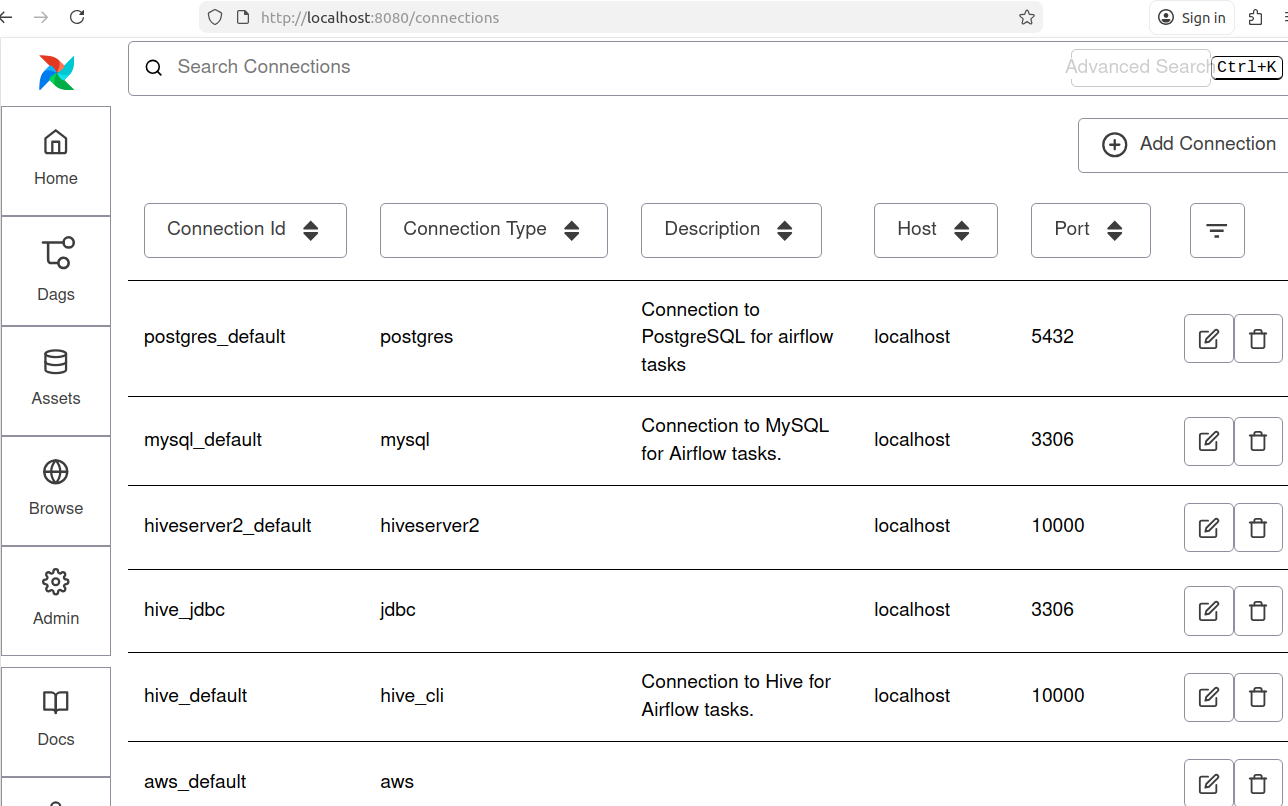Focus the Search Connections field
Image resolution: width=1288 pixels, height=806 pixels.
click(600, 67)
